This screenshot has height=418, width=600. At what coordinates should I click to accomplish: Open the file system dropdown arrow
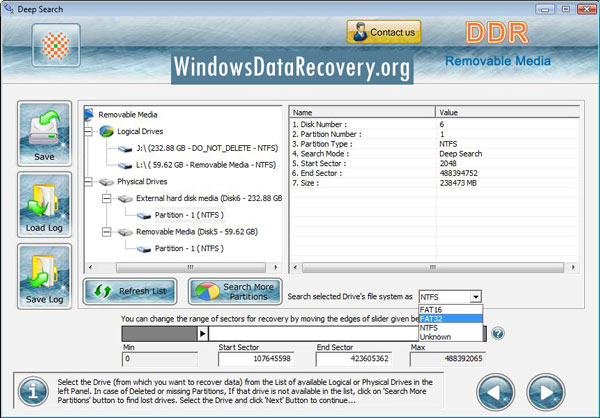[x=476, y=297]
